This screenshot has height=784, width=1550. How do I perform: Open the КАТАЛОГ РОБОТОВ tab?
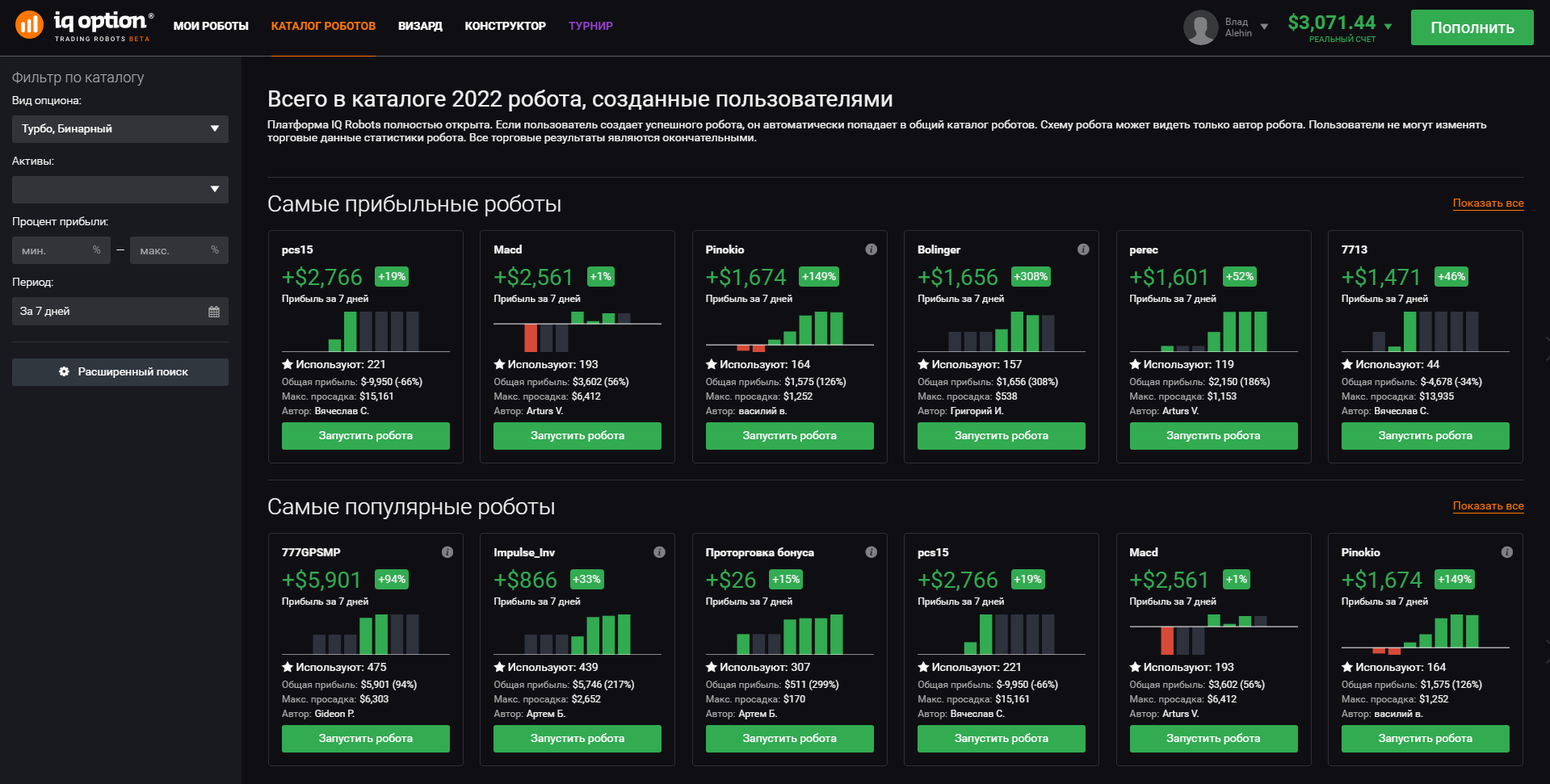click(323, 26)
